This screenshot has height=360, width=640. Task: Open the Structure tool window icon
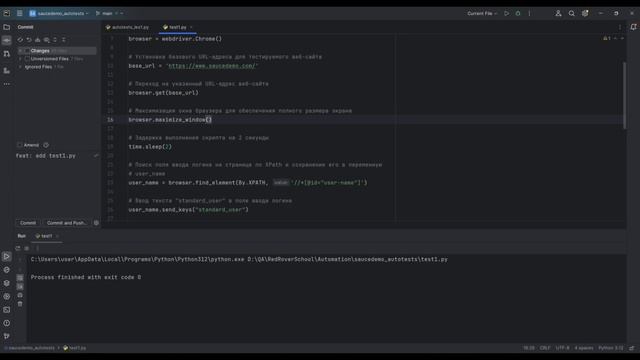pyautogui.click(x=7, y=71)
